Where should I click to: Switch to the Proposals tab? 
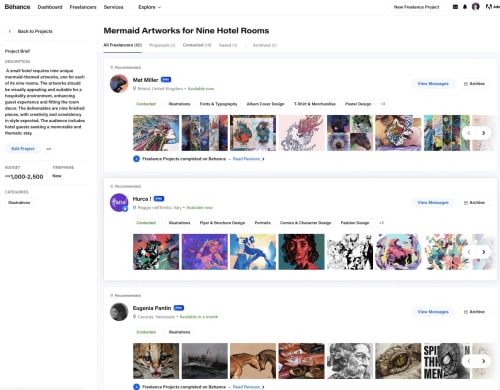162,45
